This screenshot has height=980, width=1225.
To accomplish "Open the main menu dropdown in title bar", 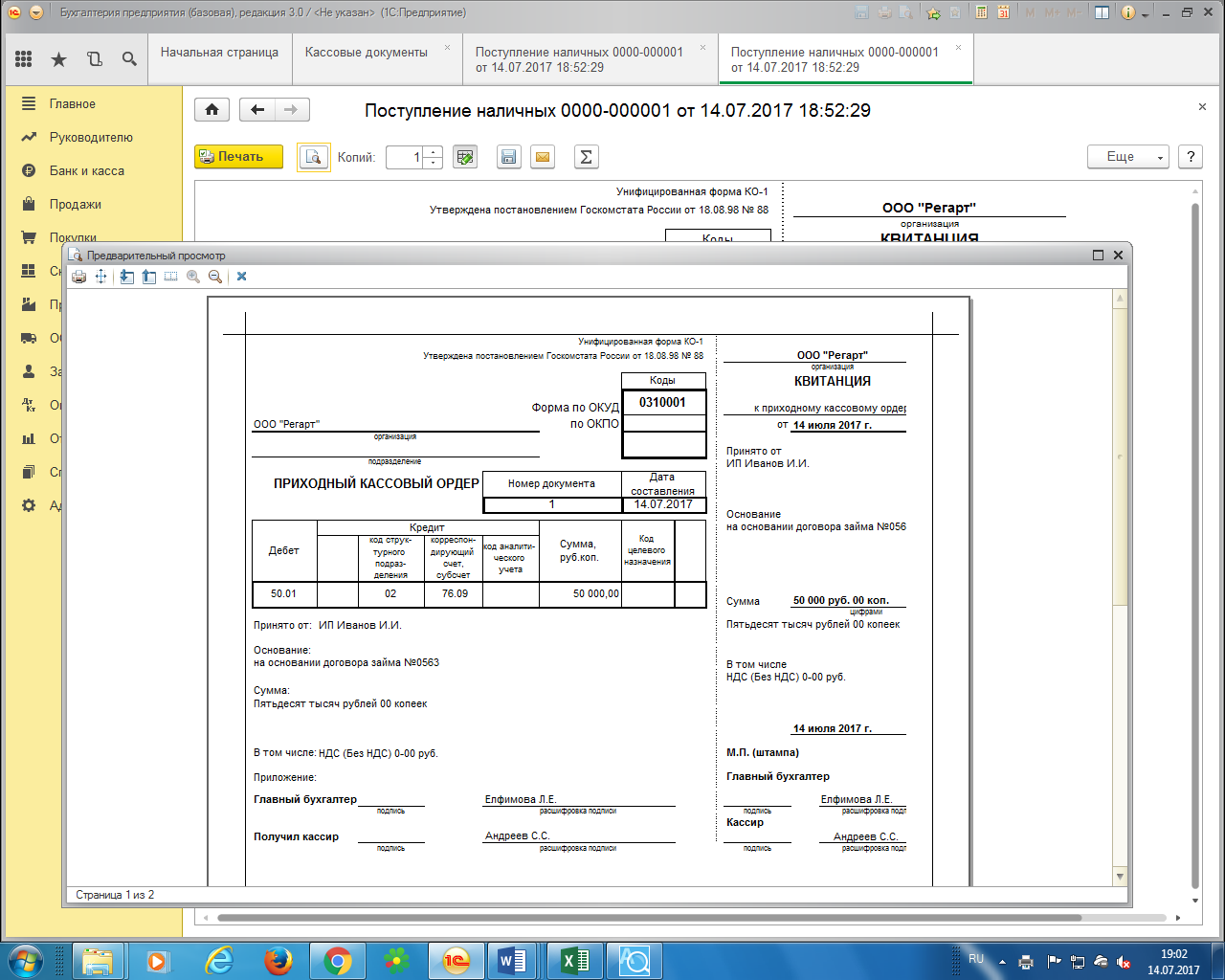I will pyautogui.click(x=36, y=12).
